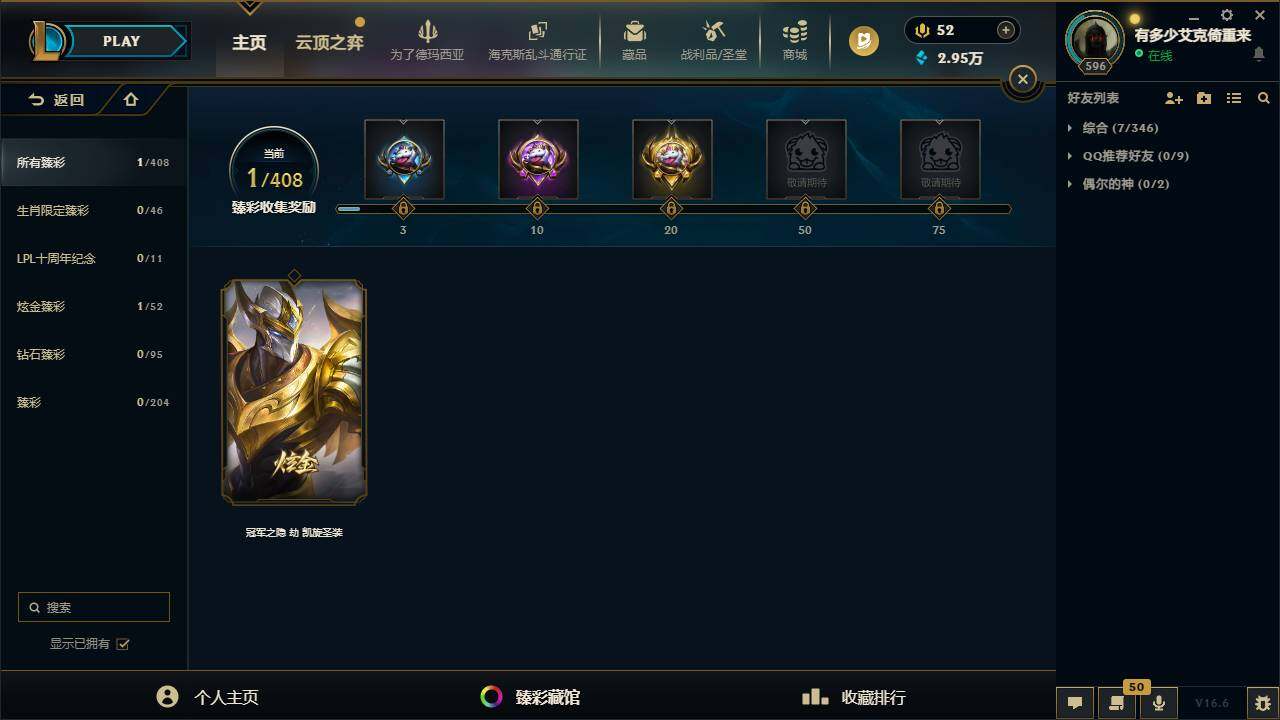1280x720 pixels.
Task: Click the microphone voice icon
Action: 1159,703
